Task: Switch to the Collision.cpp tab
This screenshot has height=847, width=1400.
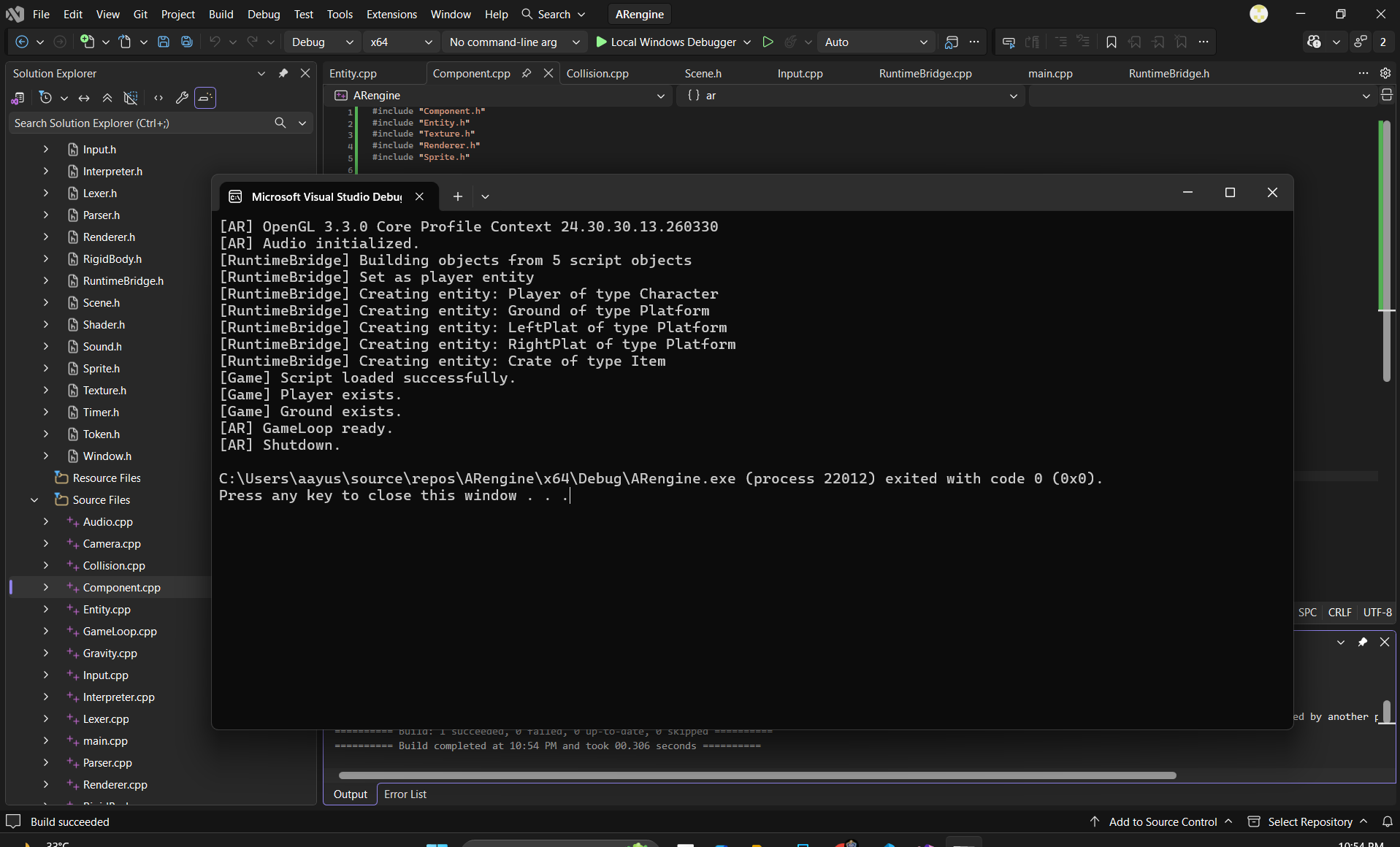Action: (597, 74)
